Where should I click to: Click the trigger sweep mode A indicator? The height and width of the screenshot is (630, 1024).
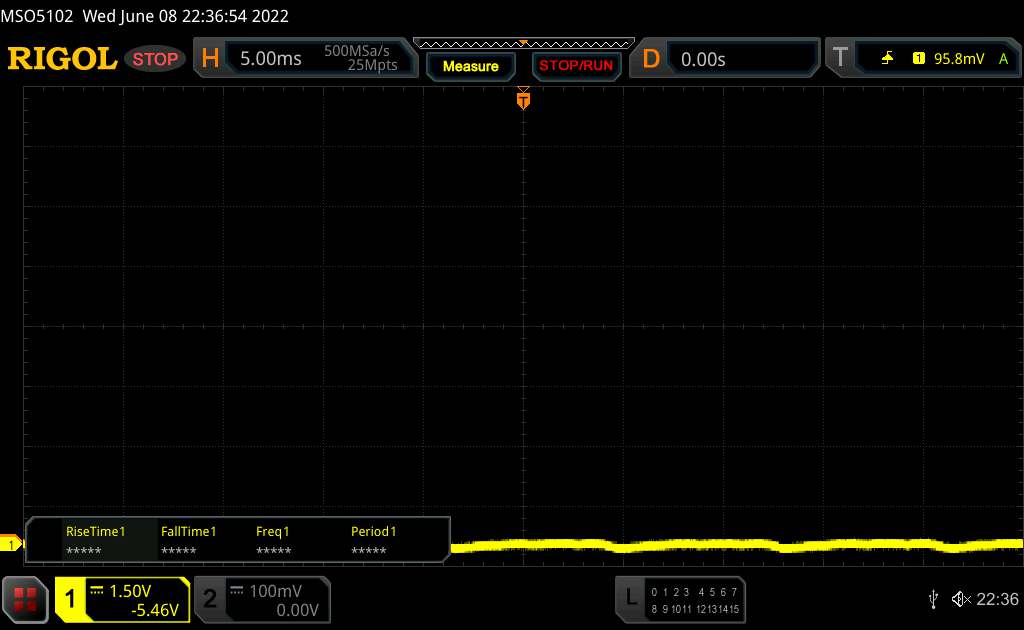(x=1003, y=59)
